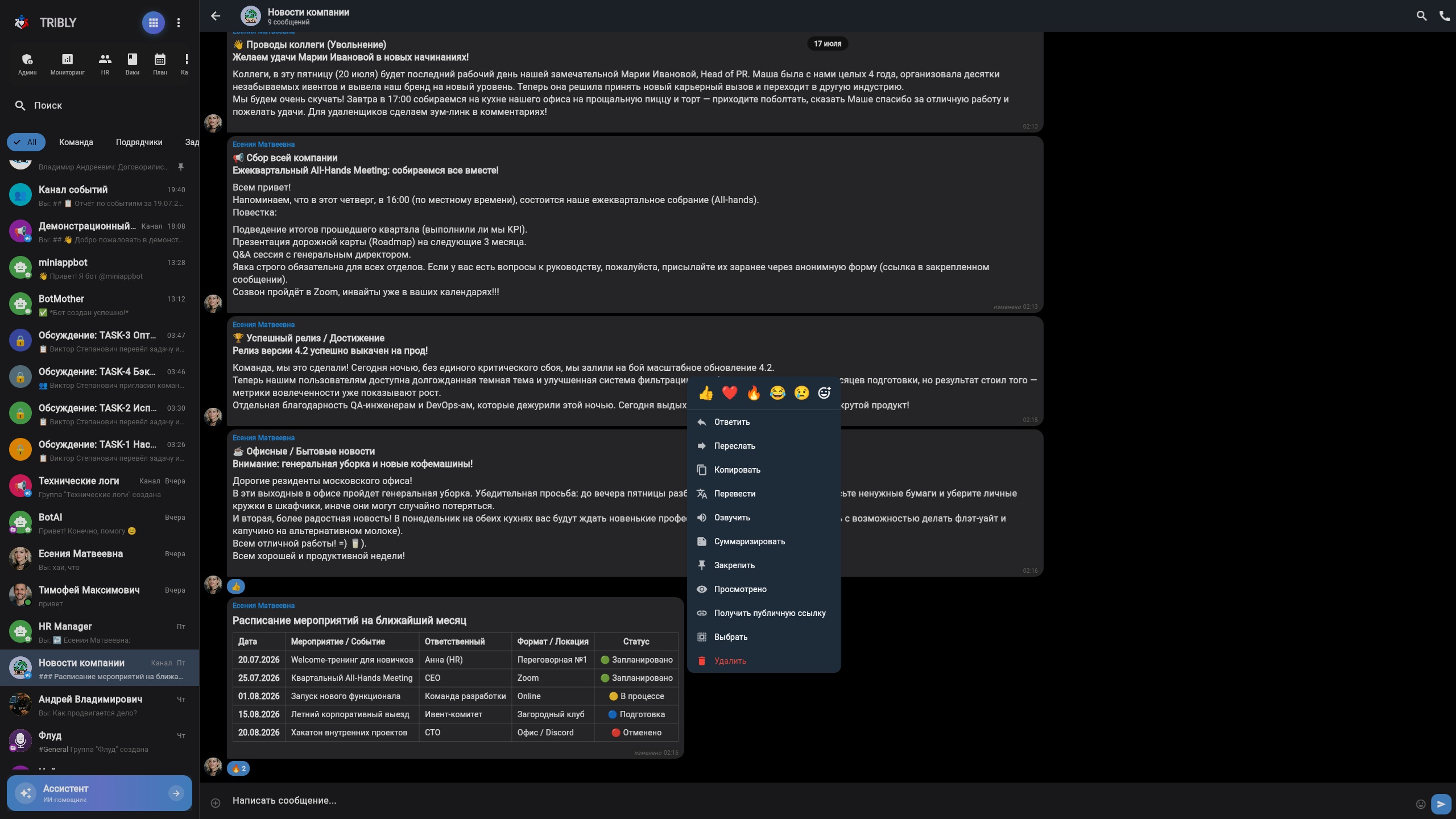Open the Вики section icon
This screenshot has width=1456, height=819.
[133, 64]
